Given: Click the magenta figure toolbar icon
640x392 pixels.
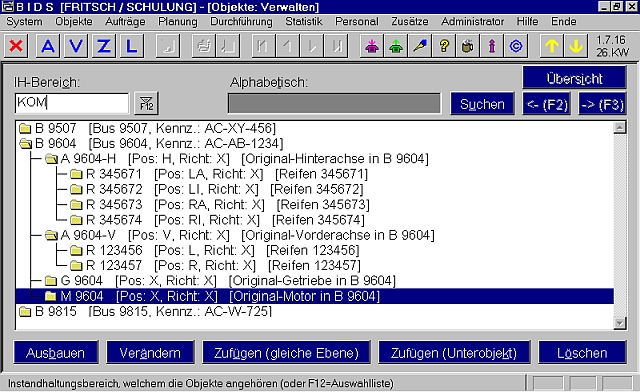Looking at the screenshot, I should pos(372,46).
